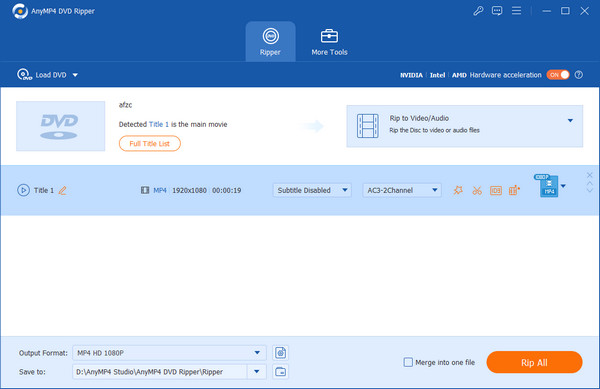Open the feedback chat icon

coord(497,11)
